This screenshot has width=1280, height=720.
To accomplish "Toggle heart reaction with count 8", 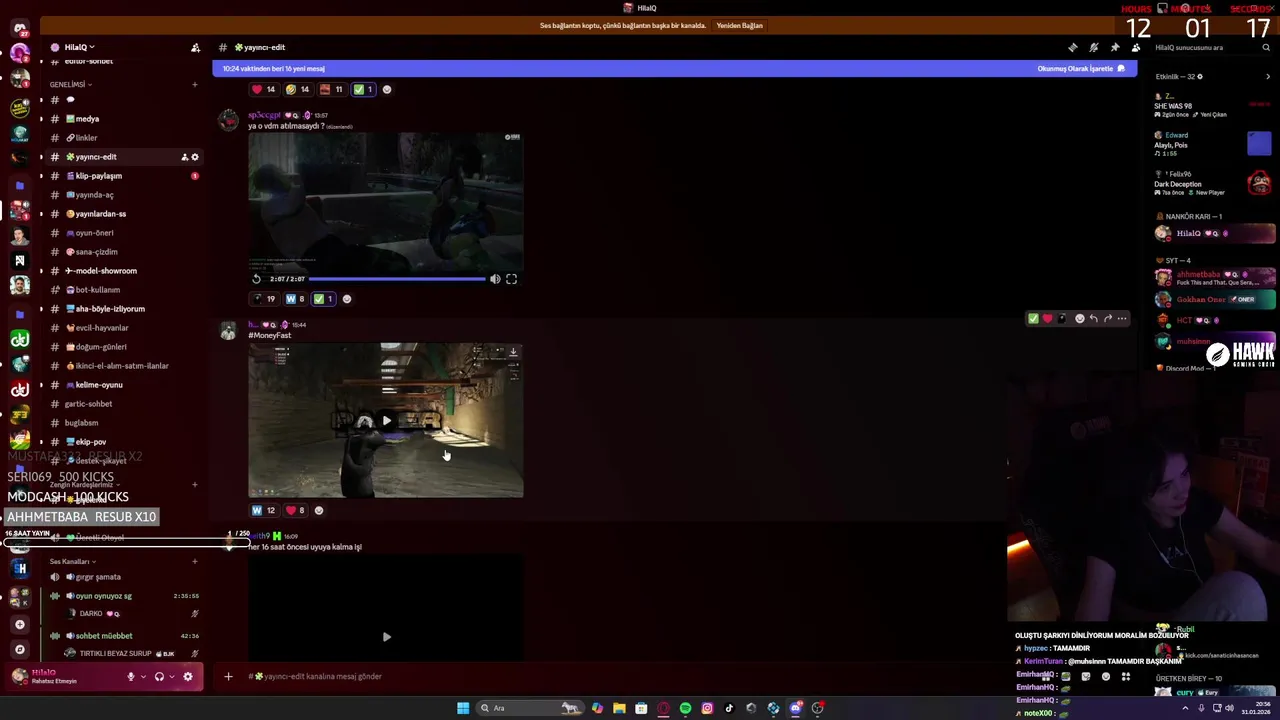I will [x=295, y=510].
